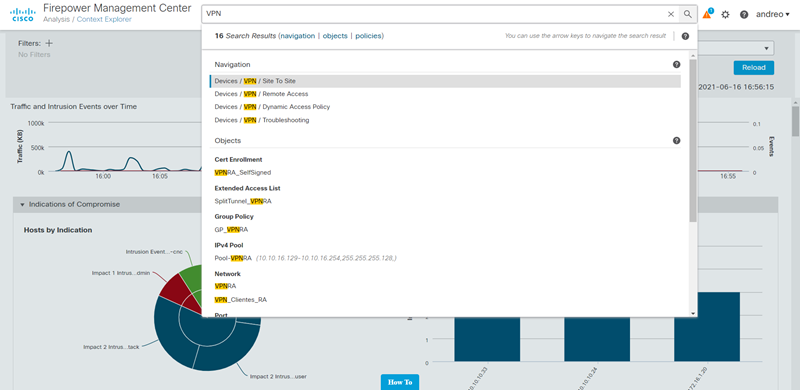Click inside the VPN search field
The width and height of the screenshot is (800, 390).
tap(434, 14)
